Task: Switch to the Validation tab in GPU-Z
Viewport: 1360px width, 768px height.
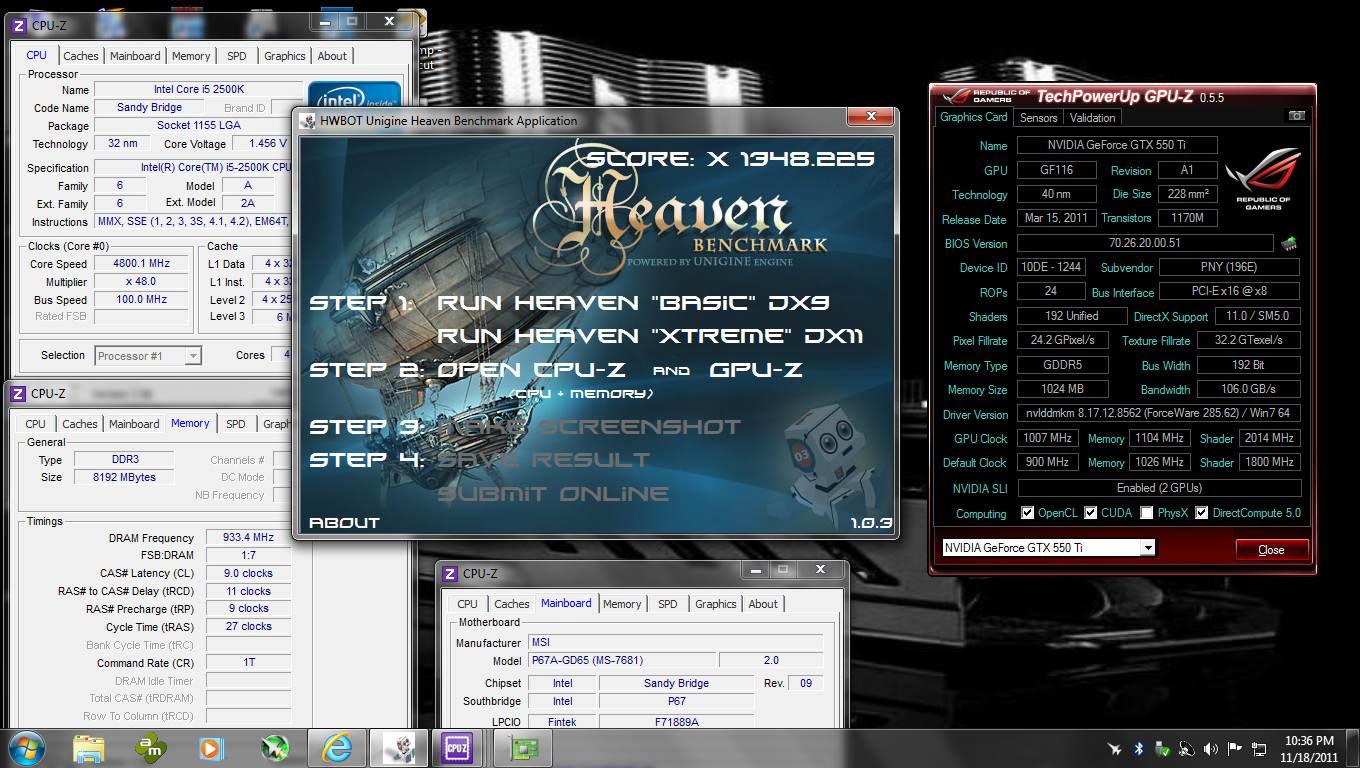Action: (1092, 117)
